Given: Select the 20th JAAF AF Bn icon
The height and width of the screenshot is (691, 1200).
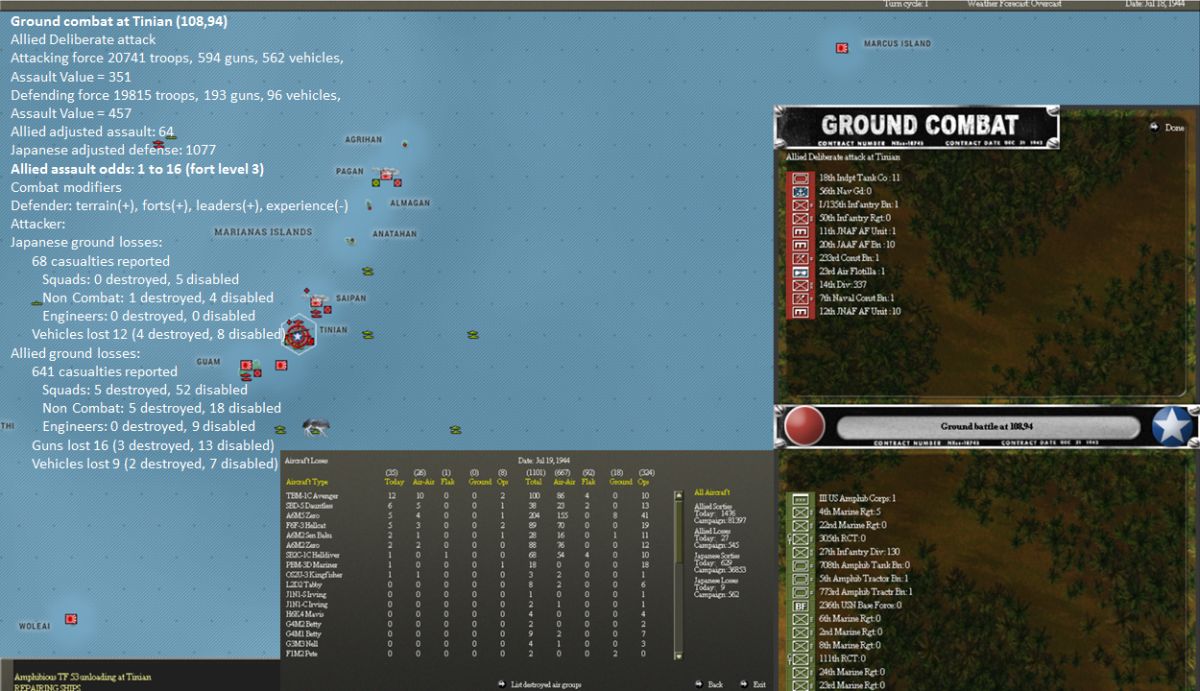Looking at the screenshot, I should (x=800, y=245).
